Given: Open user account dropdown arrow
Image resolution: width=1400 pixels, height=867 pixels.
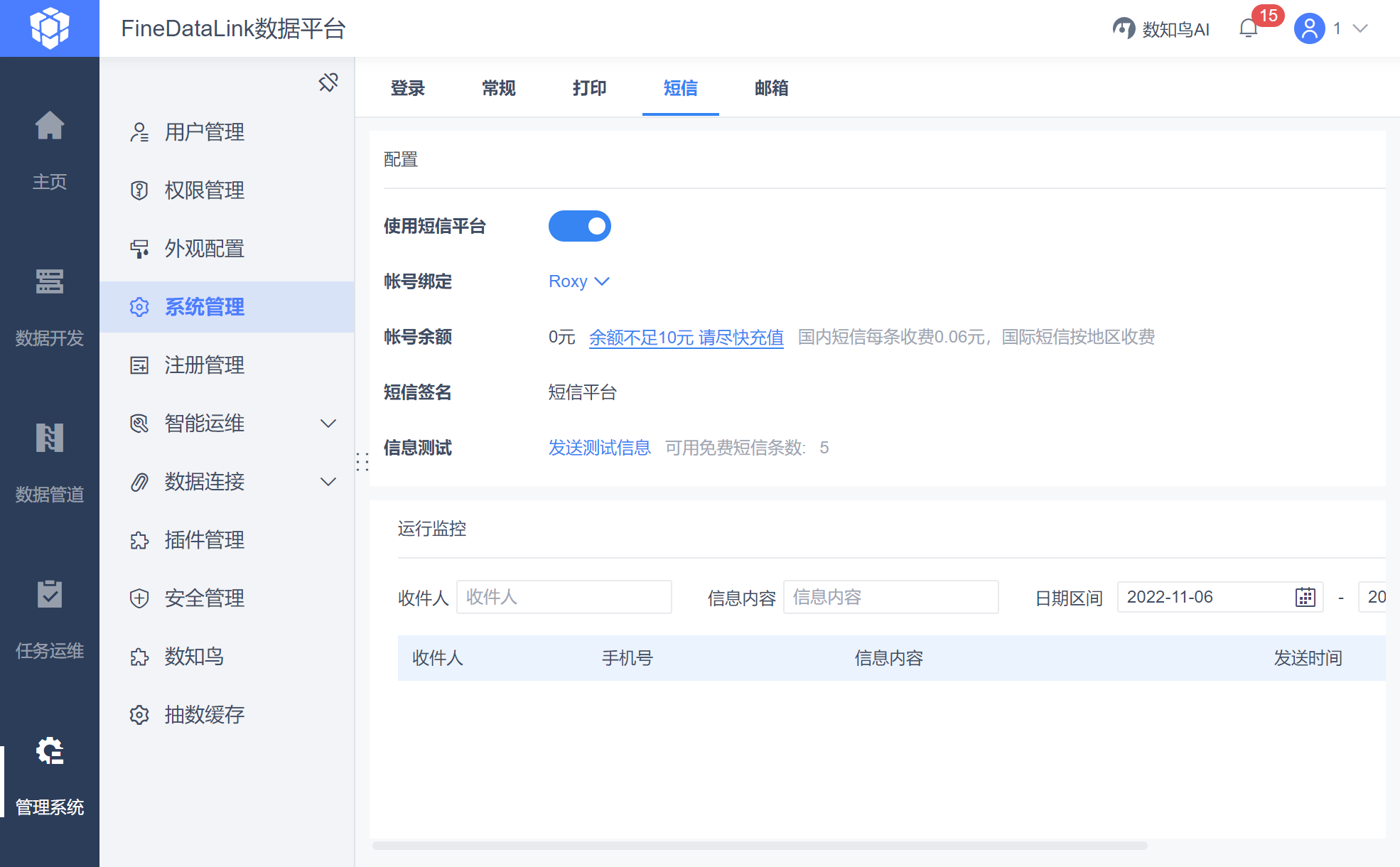Looking at the screenshot, I should point(1360,29).
